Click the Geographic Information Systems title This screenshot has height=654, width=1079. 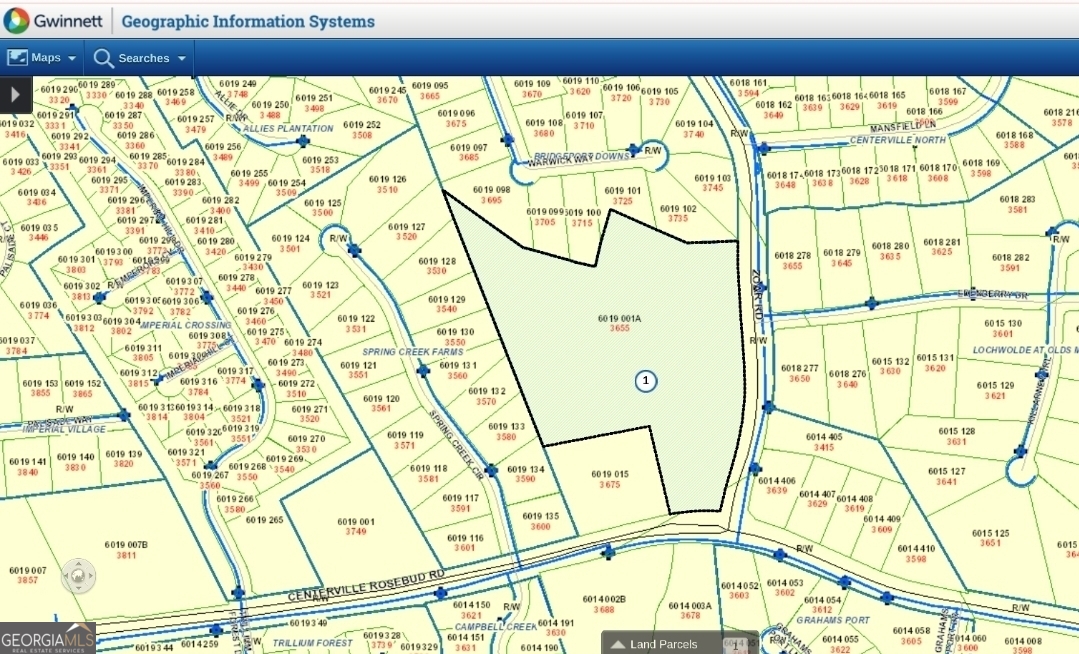(248, 21)
